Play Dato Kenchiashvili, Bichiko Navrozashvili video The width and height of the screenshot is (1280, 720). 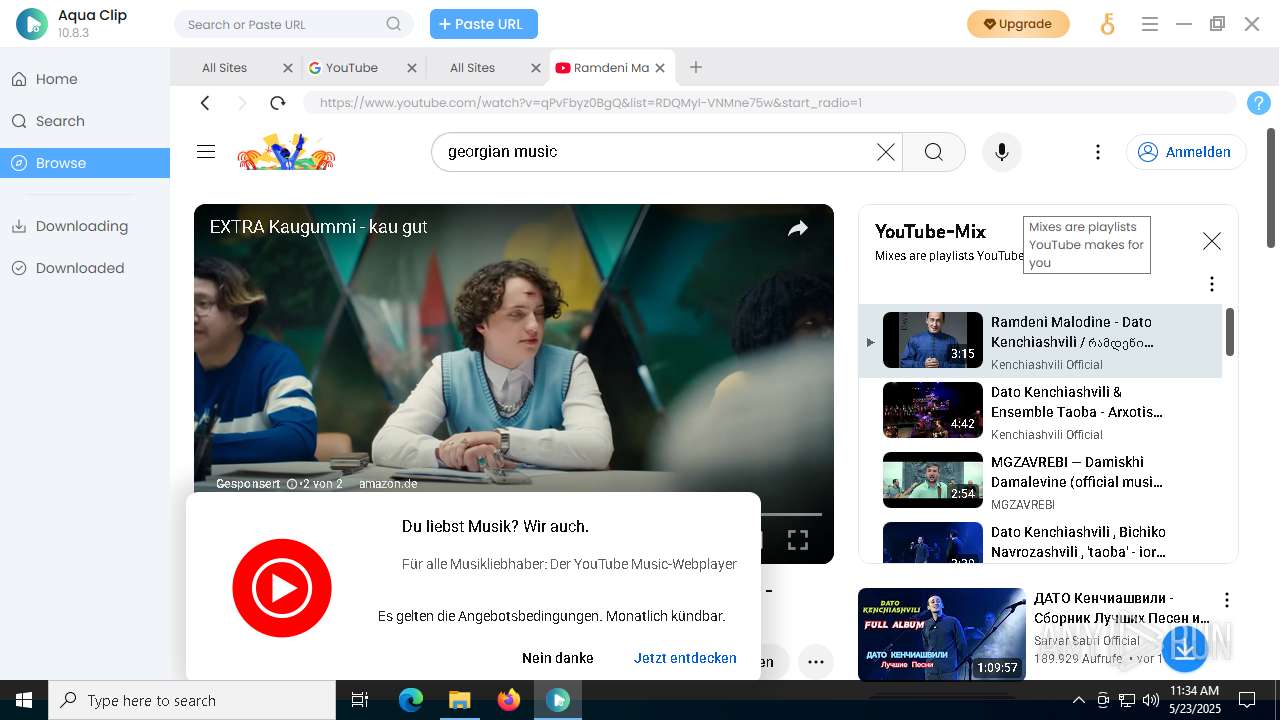click(x=1040, y=541)
